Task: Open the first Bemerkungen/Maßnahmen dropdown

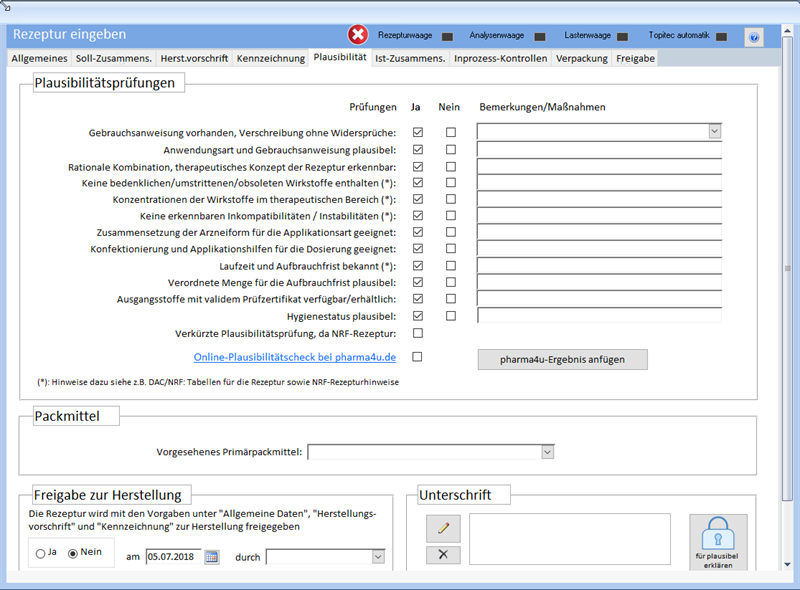Action: click(714, 132)
